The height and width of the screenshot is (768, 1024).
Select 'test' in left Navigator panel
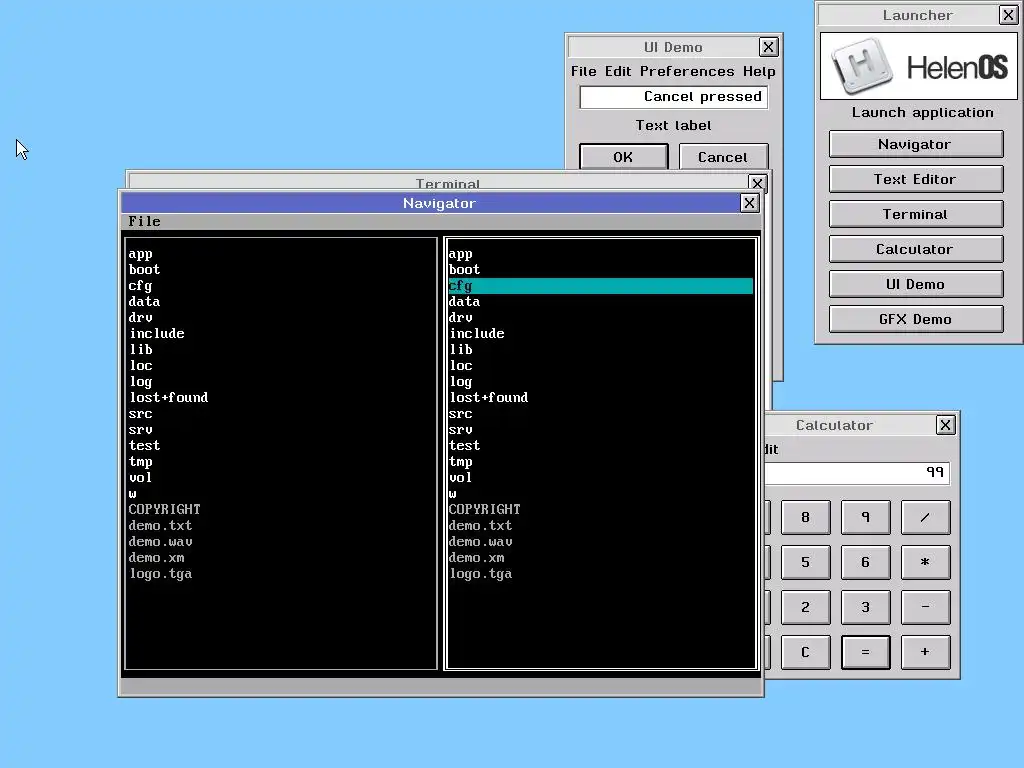click(x=281, y=446)
